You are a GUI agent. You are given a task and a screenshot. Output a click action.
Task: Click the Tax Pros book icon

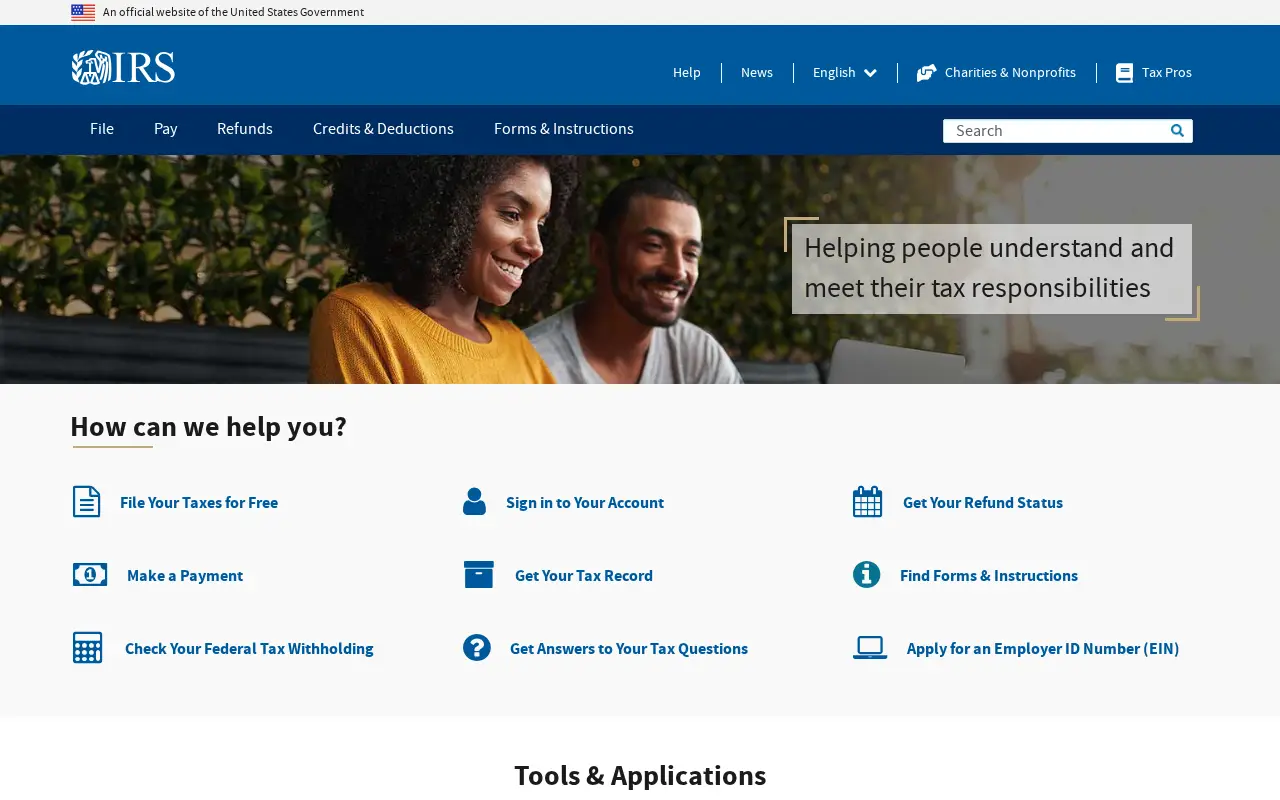point(1125,73)
